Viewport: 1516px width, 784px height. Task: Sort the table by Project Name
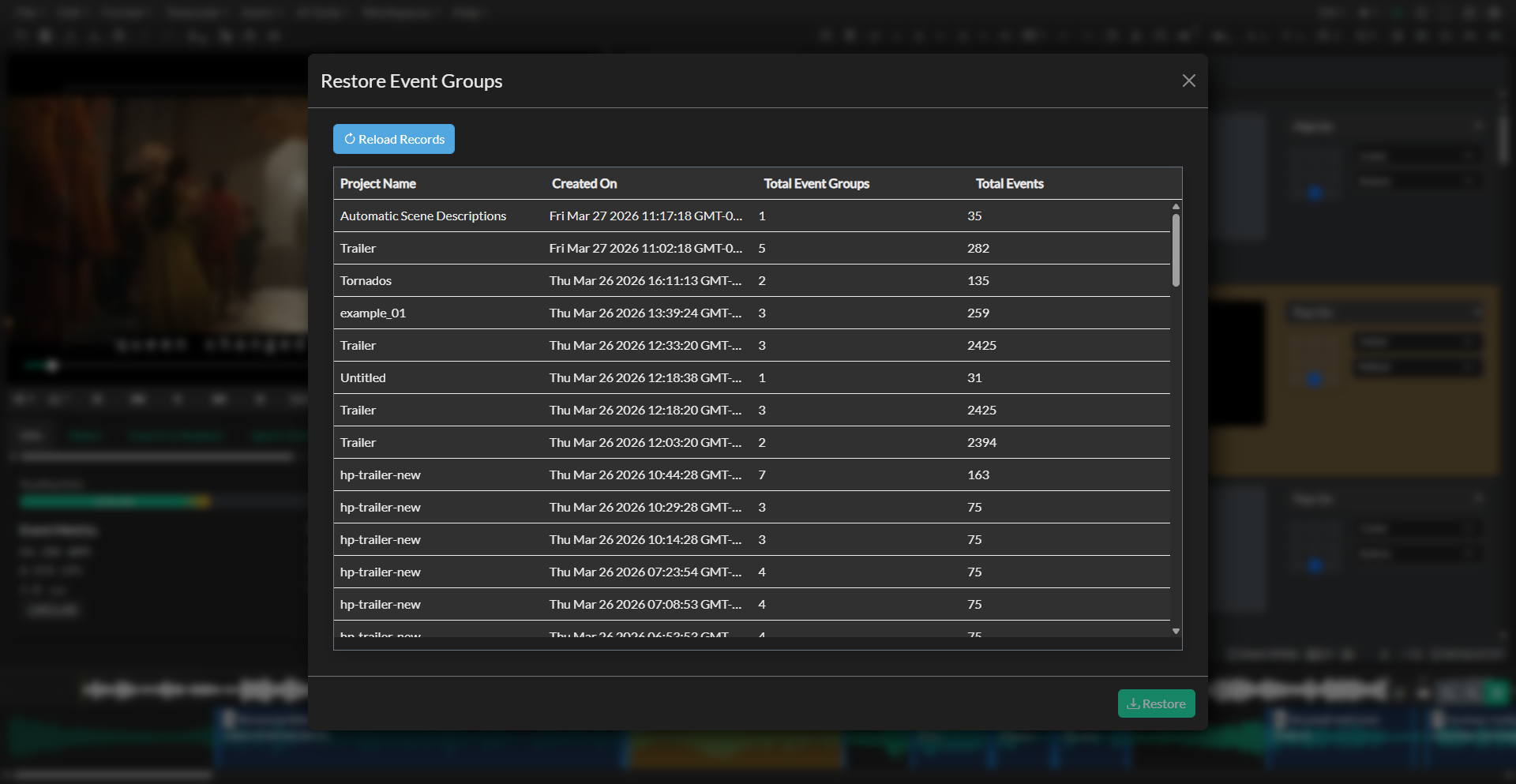click(378, 183)
